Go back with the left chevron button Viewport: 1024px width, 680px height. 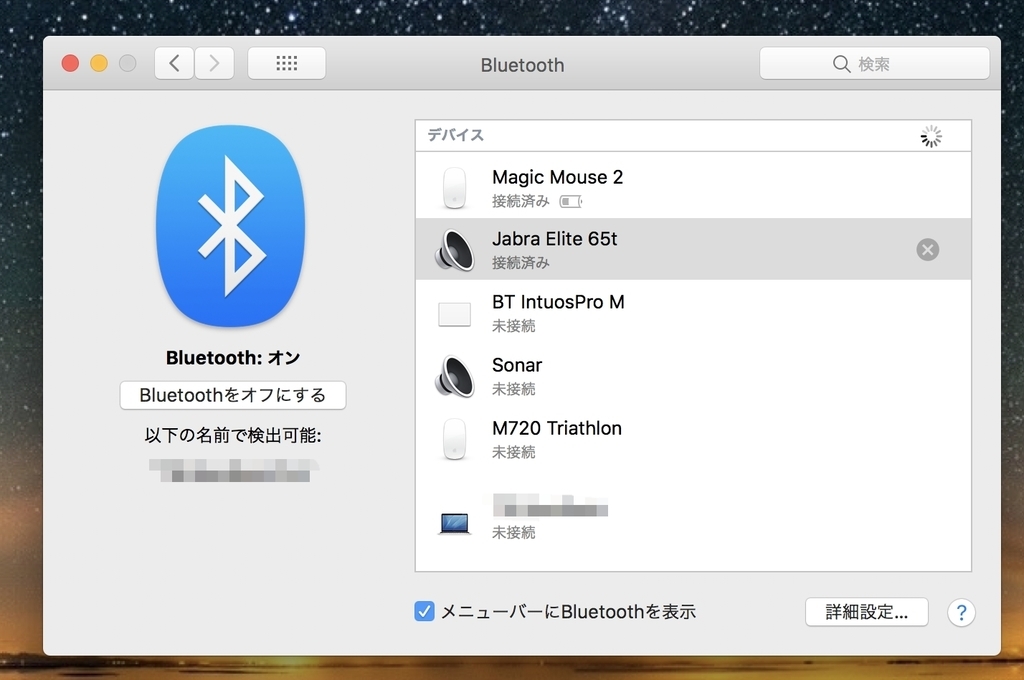tap(174, 63)
